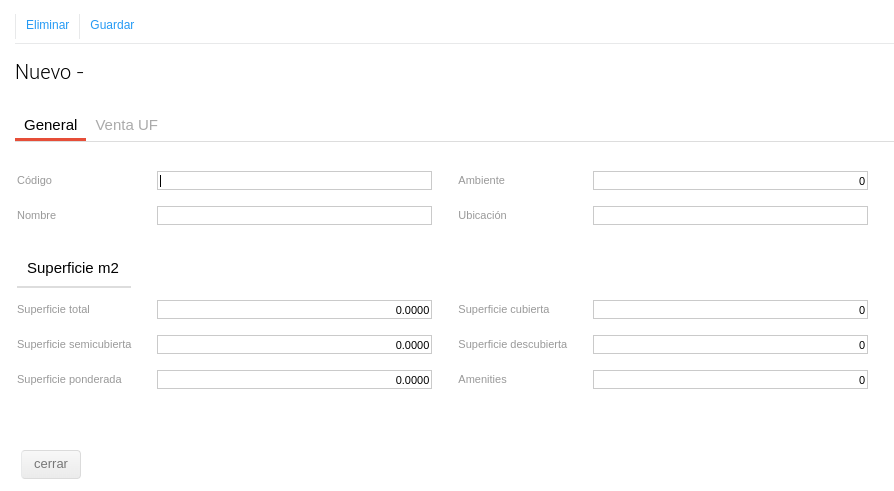Click the Superficie m2 section heading
Viewport: 894px width, 491px height.
click(x=73, y=268)
